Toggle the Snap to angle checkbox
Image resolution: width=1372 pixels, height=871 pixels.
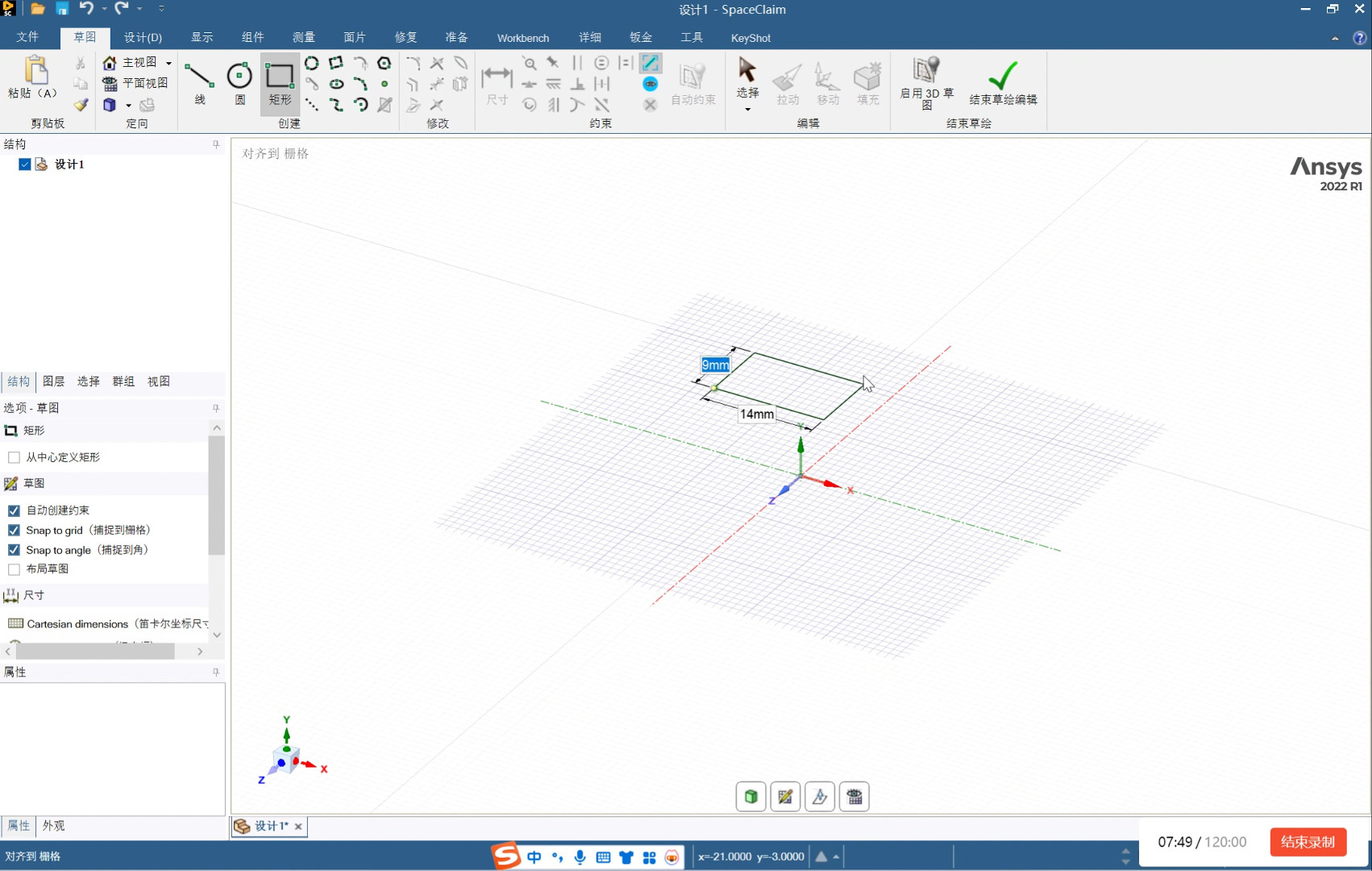click(14, 550)
